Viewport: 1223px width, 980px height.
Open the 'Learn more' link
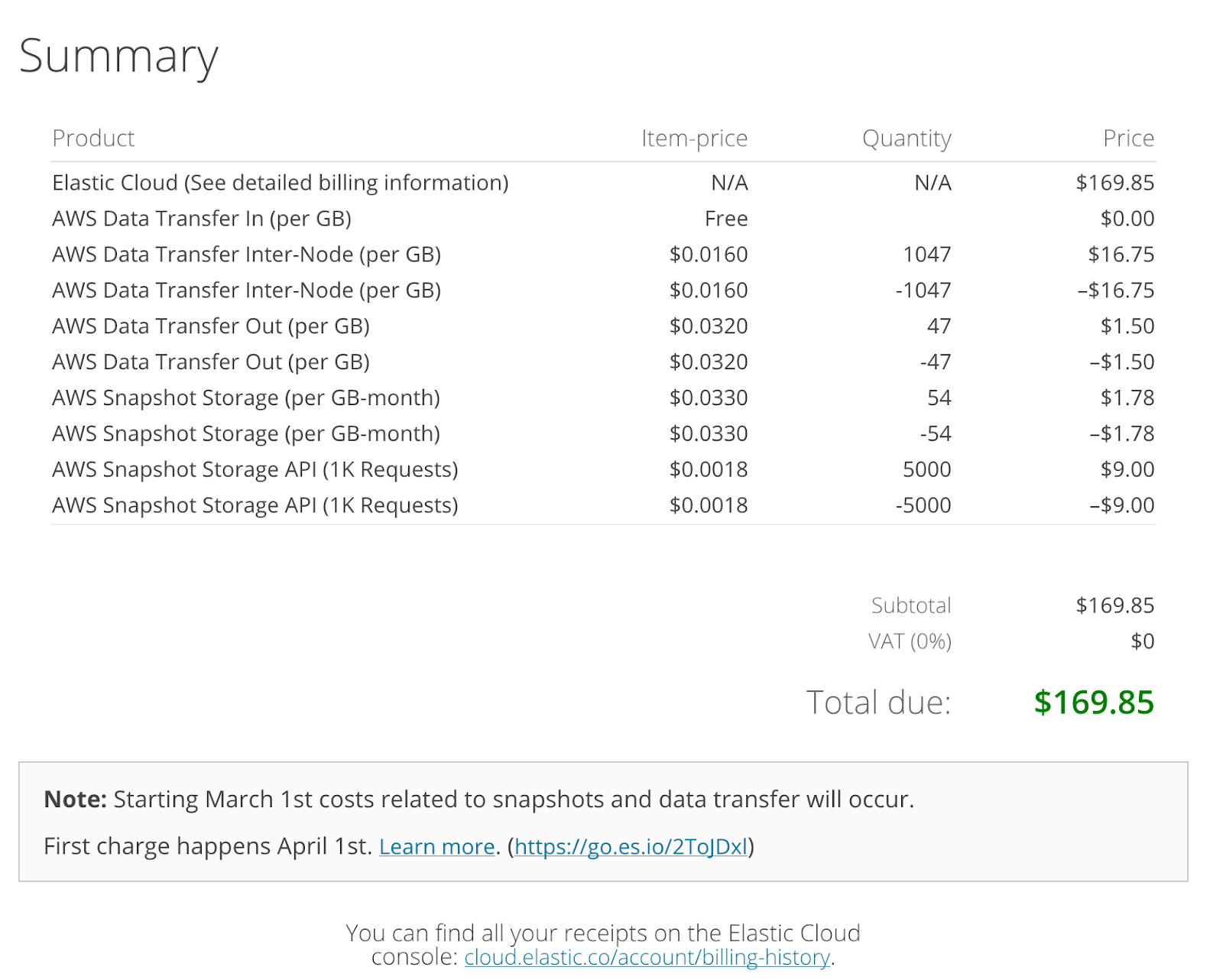click(437, 846)
